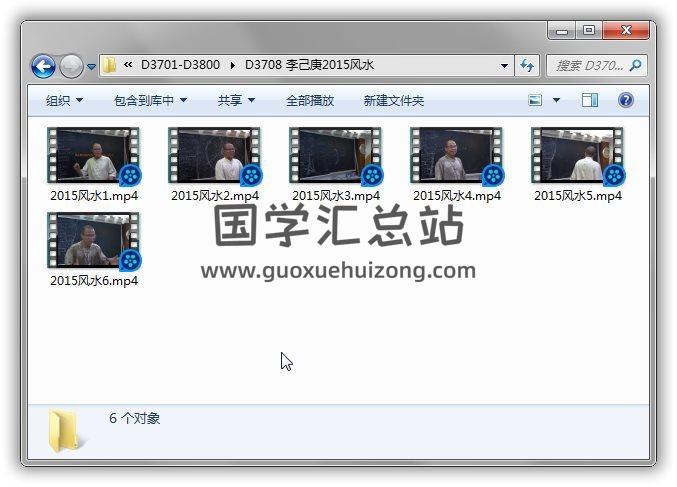Viewport: 677px width, 487px height.
Task: Click the file name 2015风水5.mp4
Action: coord(578,196)
